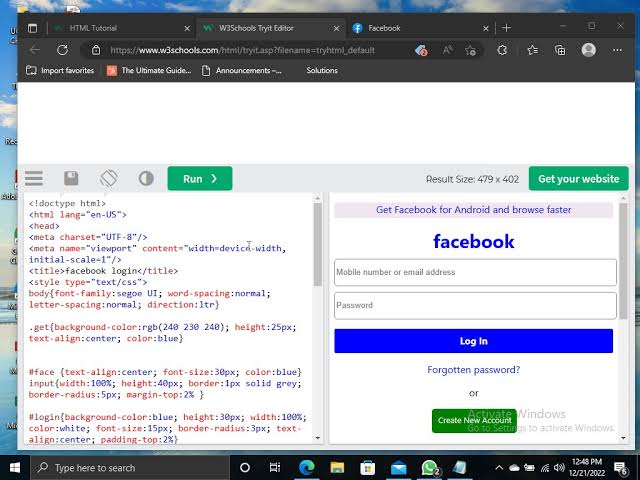
Task: Open the Favorites list icon
Action: click(532, 50)
